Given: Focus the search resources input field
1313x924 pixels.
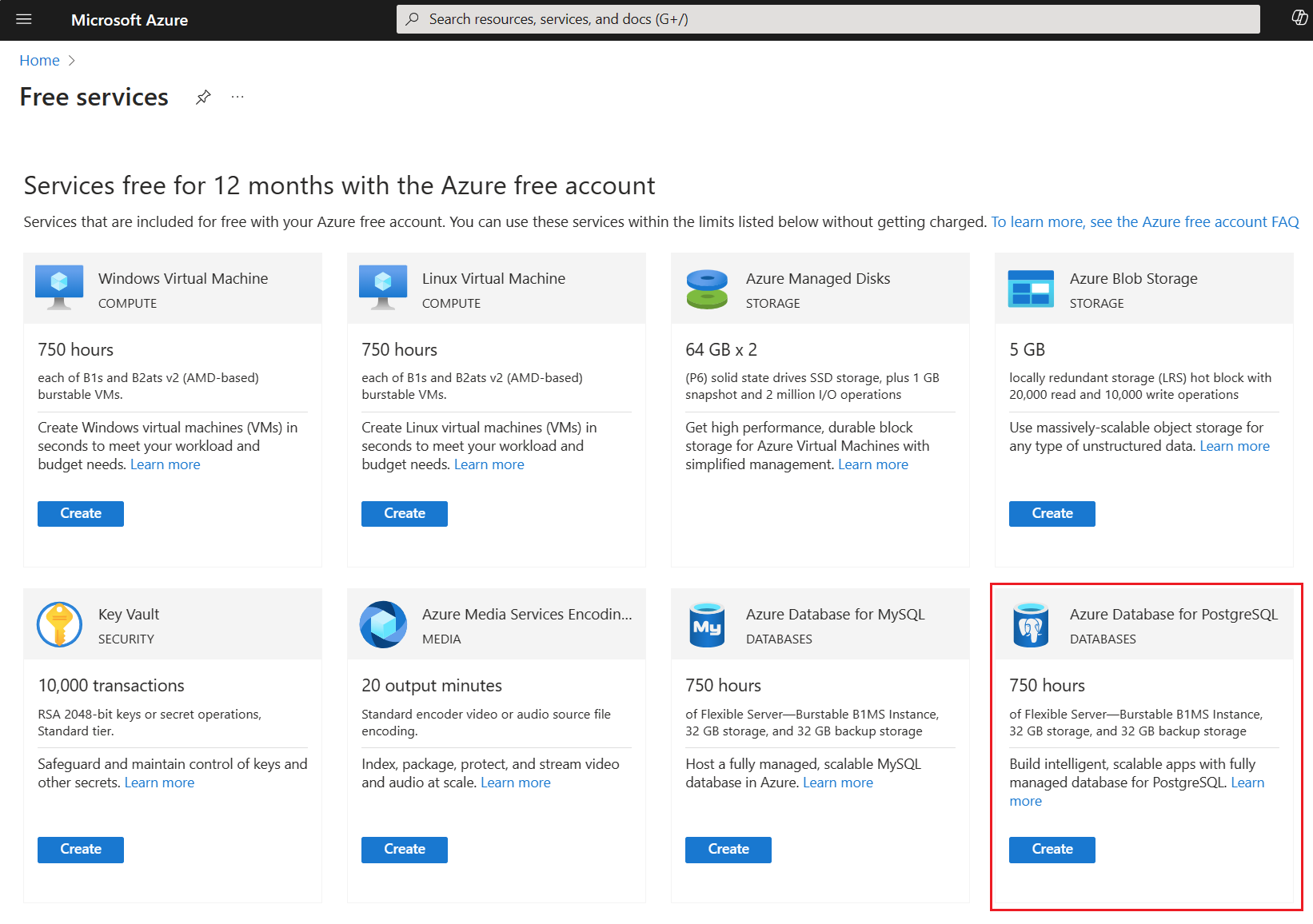Looking at the screenshot, I should (x=828, y=19).
